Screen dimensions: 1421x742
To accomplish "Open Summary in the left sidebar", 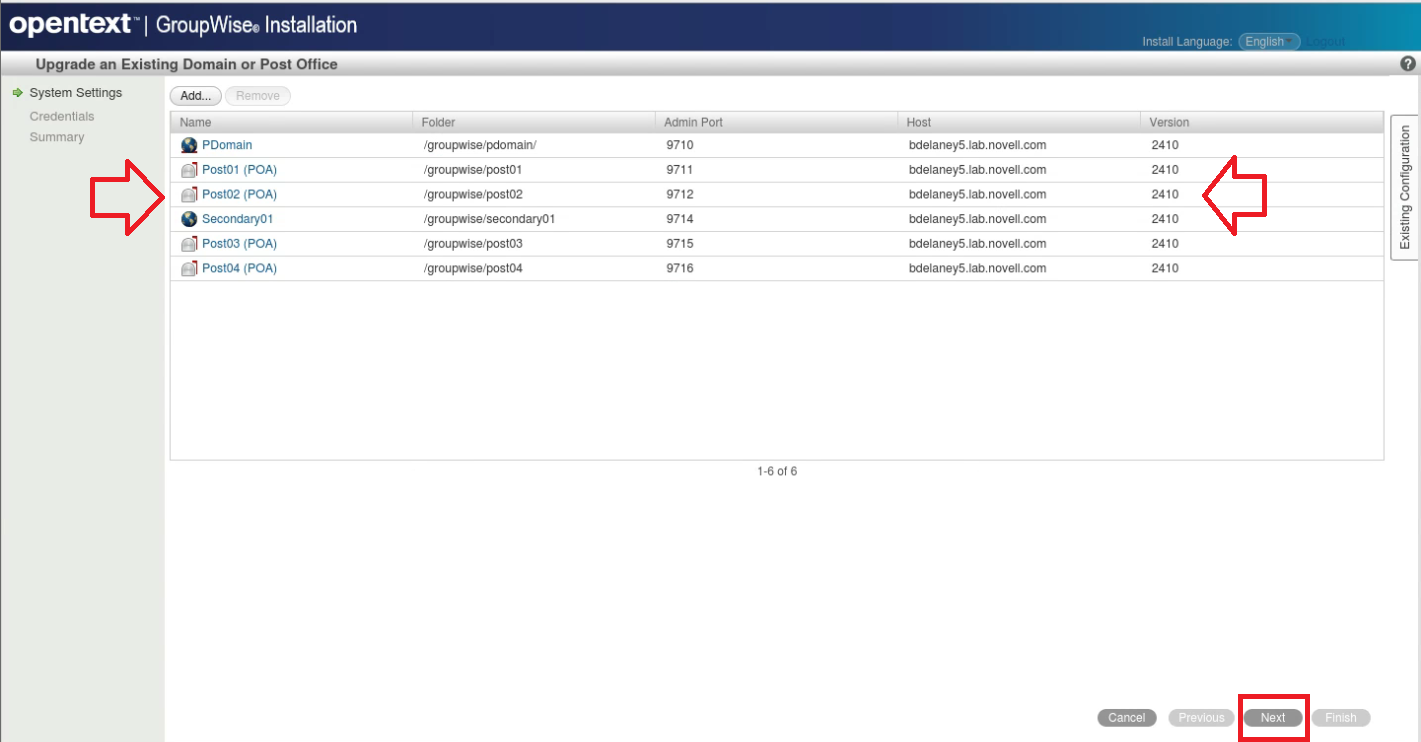I will coord(57,137).
